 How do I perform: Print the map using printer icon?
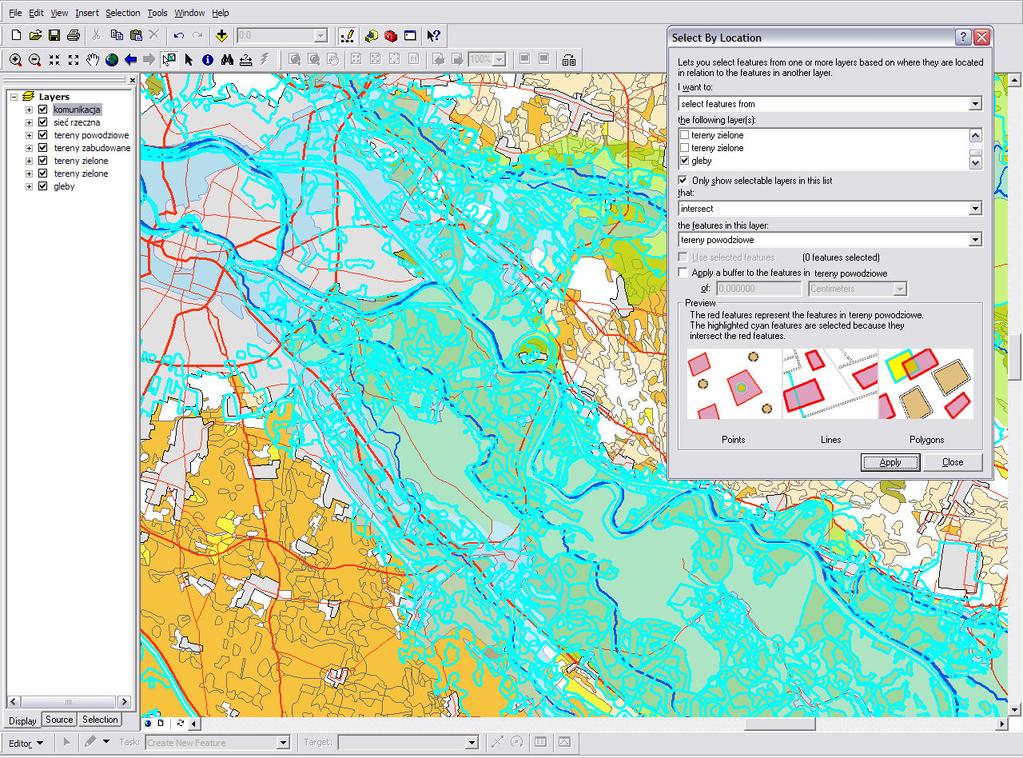pos(73,35)
